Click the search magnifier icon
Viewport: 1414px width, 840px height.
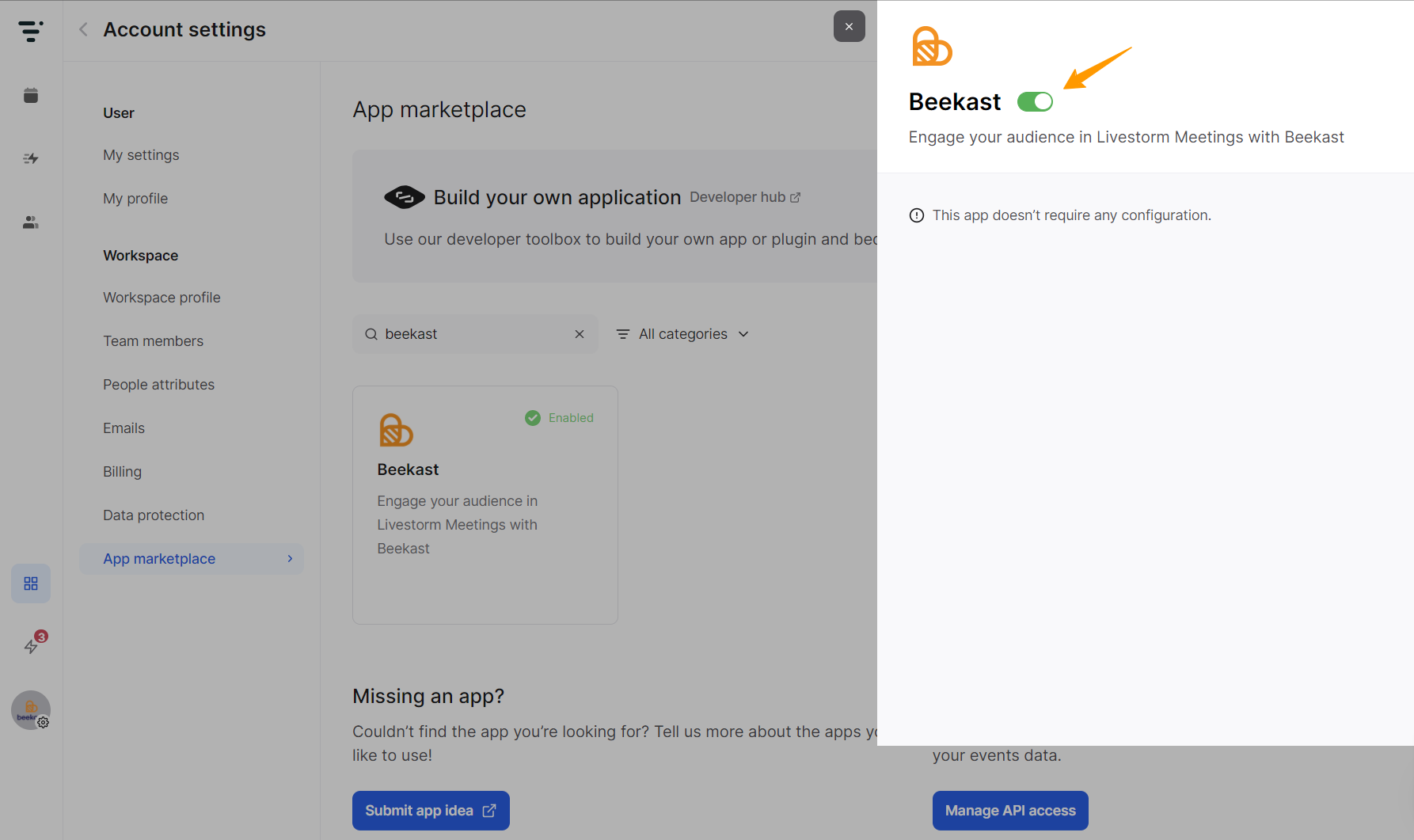click(371, 334)
